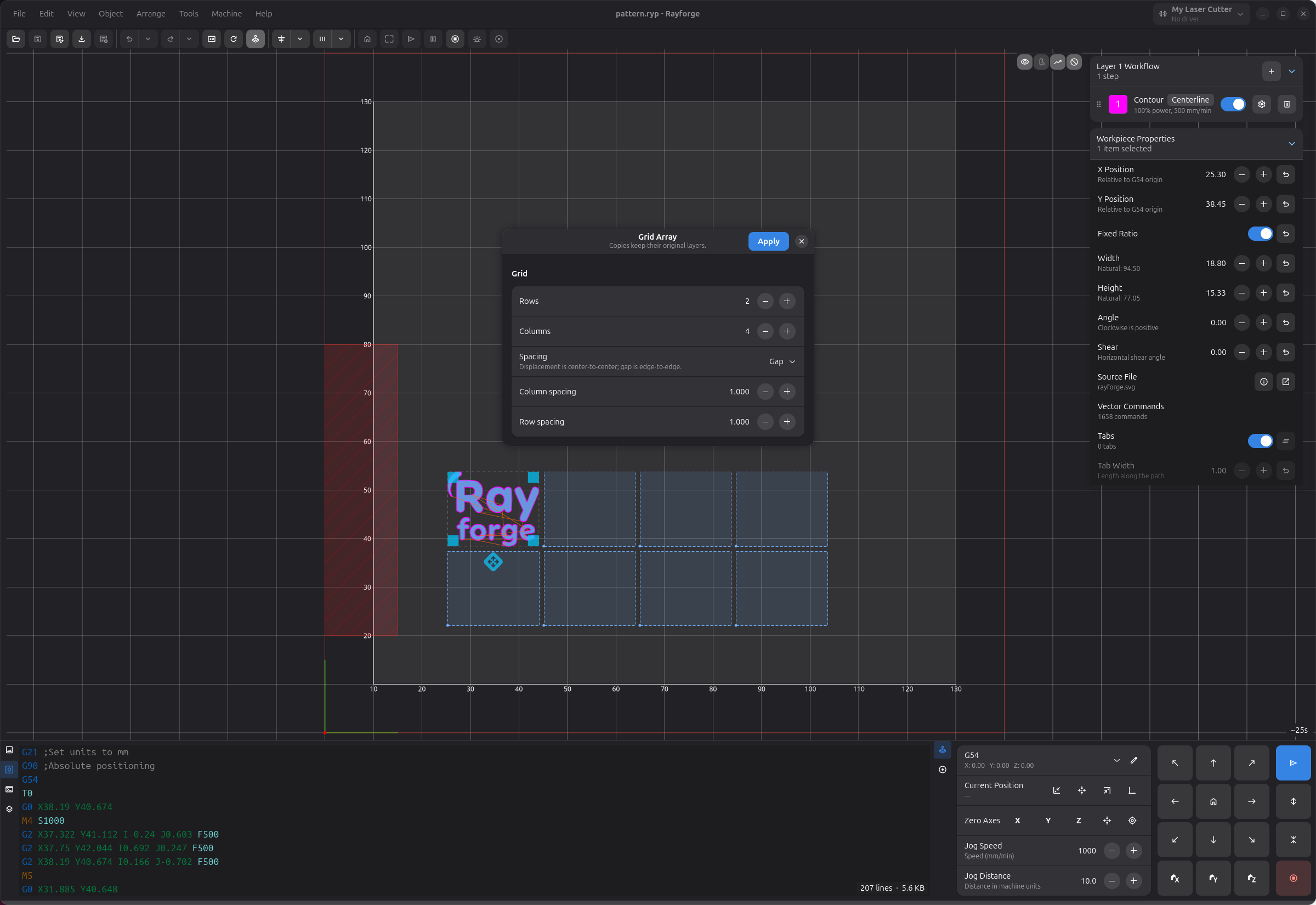Screen dimensions: 1316x905
Task: Open the File menu
Action: pyautogui.click(x=19, y=14)
